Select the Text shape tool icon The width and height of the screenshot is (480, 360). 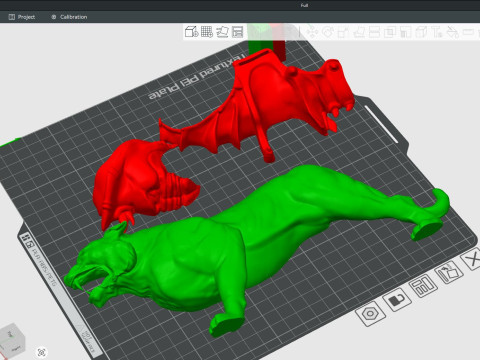437,32
